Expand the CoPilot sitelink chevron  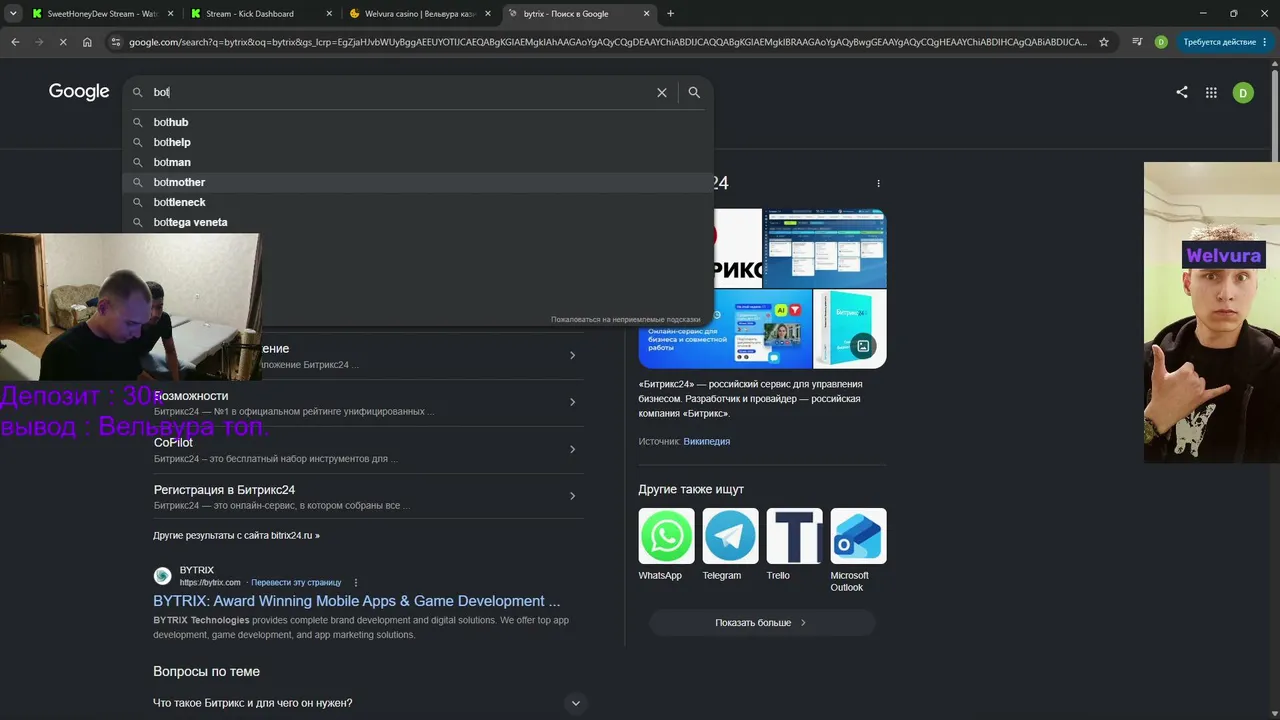[572, 449]
